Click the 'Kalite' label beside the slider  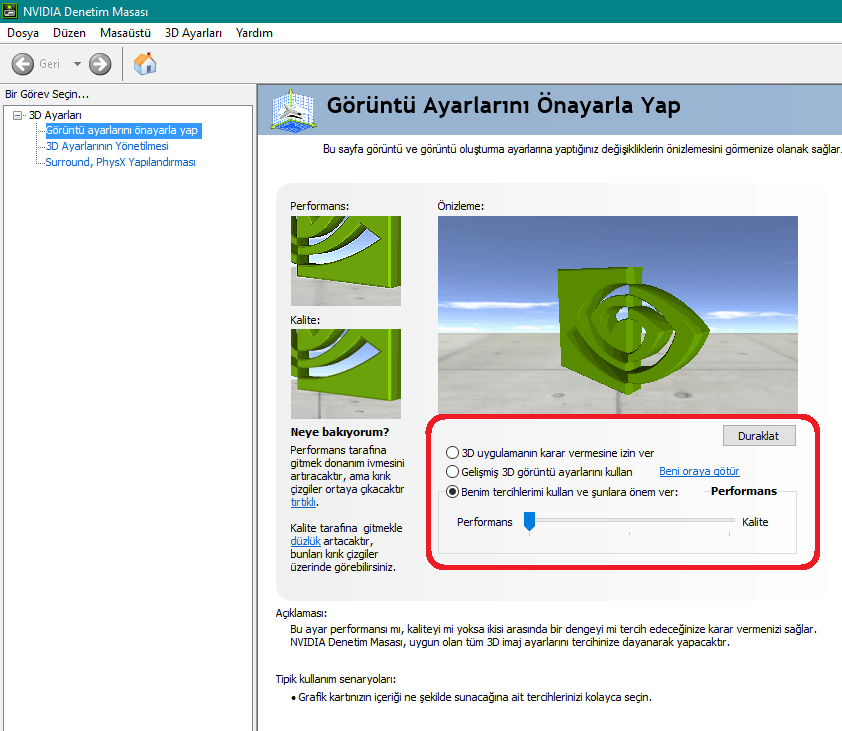point(755,522)
